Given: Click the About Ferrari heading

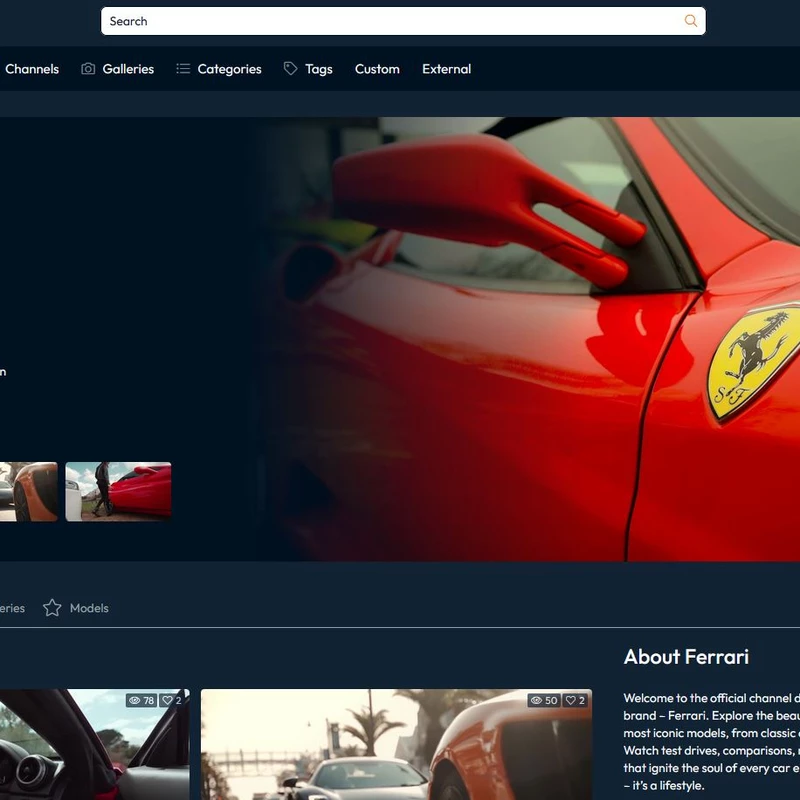Looking at the screenshot, I should pos(686,657).
